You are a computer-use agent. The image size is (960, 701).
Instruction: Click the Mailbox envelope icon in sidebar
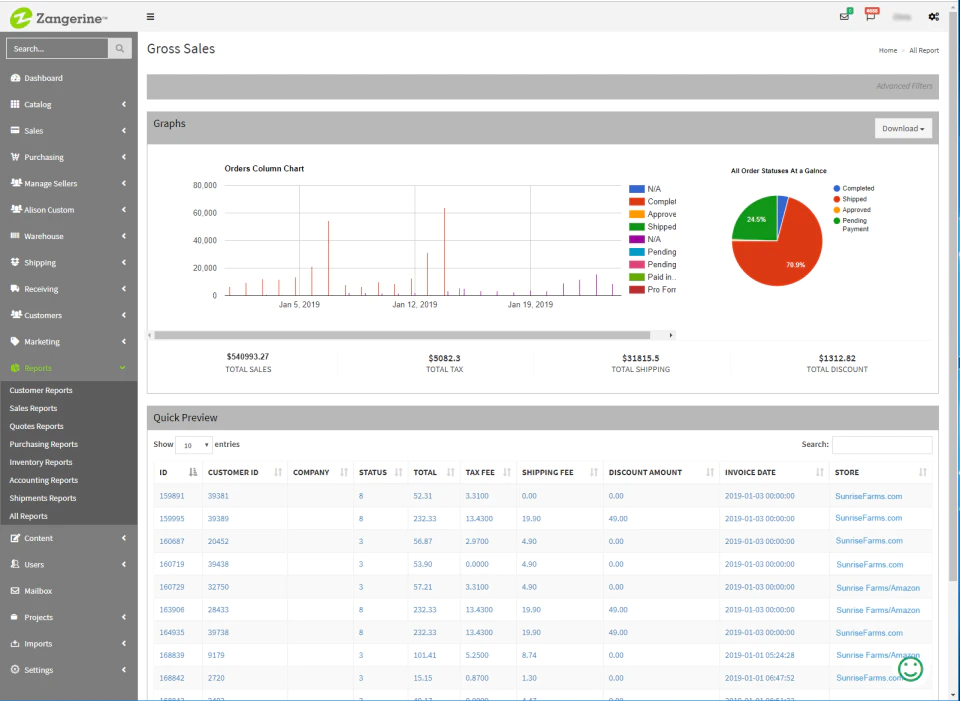[15, 591]
